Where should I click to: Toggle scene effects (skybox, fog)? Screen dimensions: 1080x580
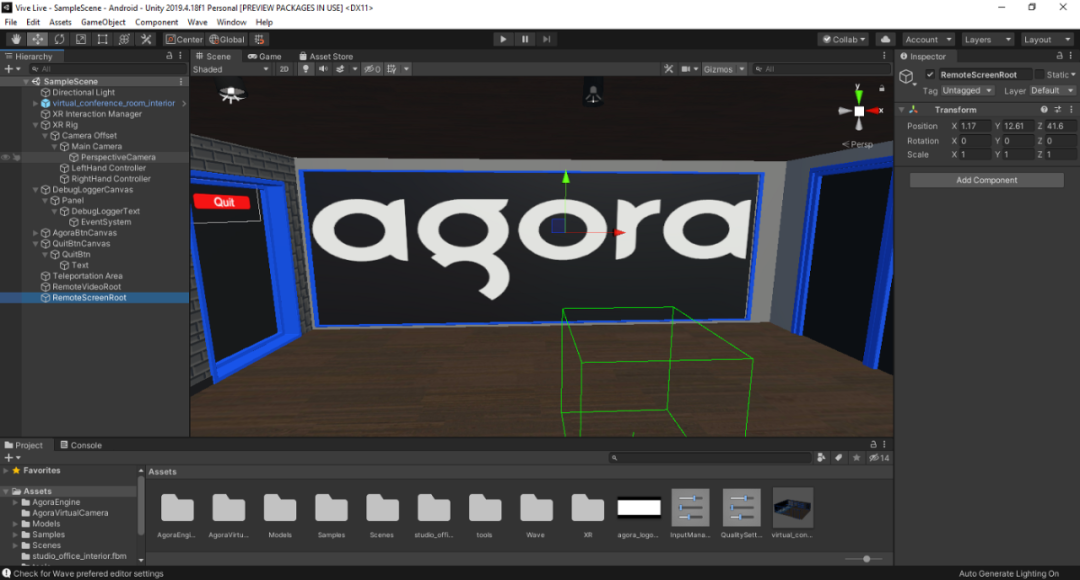click(x=340, y=69)
